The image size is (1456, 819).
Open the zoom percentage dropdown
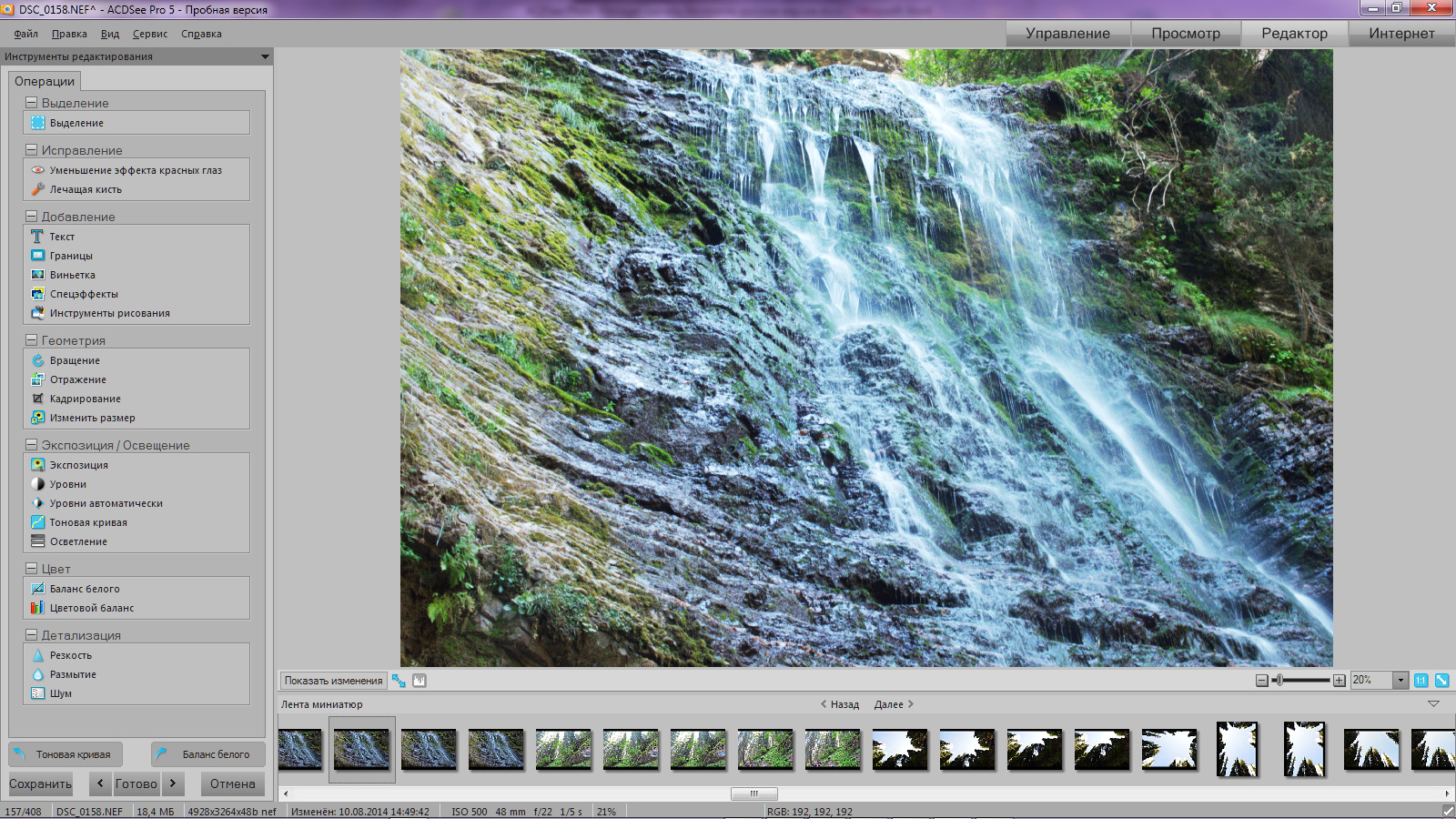point(1400,681)
